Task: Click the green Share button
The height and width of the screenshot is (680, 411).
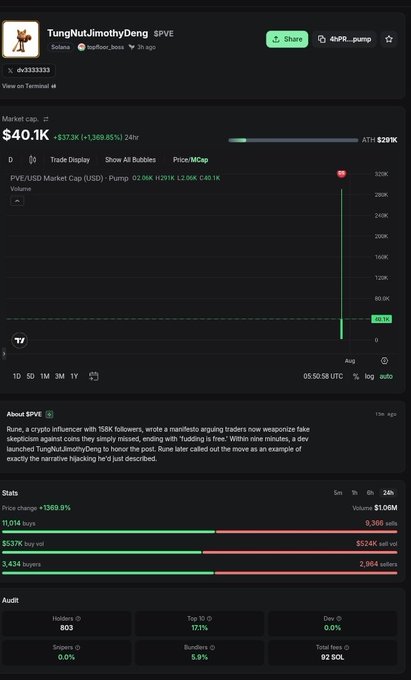Action: point(287,39)
